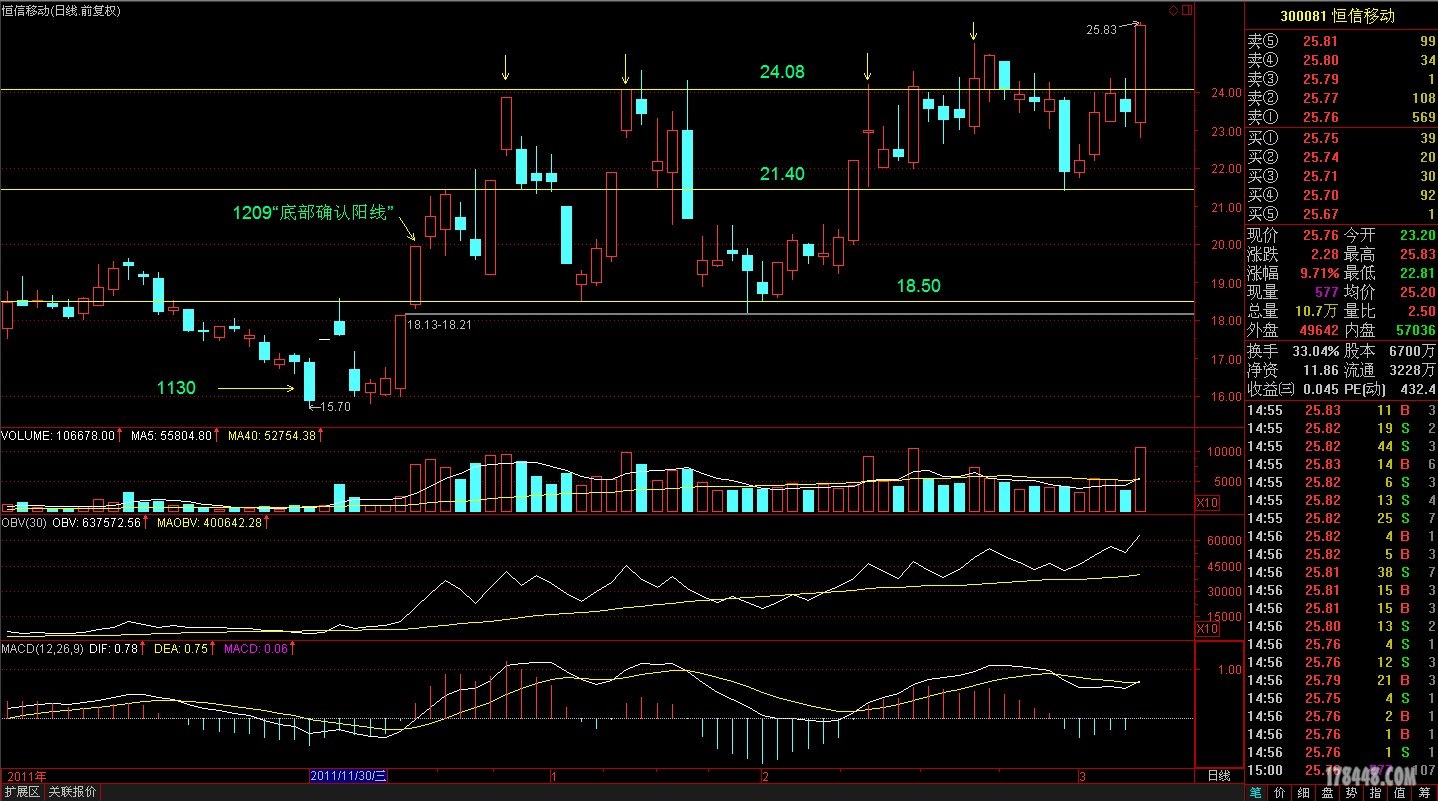
Task: Click the 买④ 25.70 bid row
Action: (x=1340, y=195)
